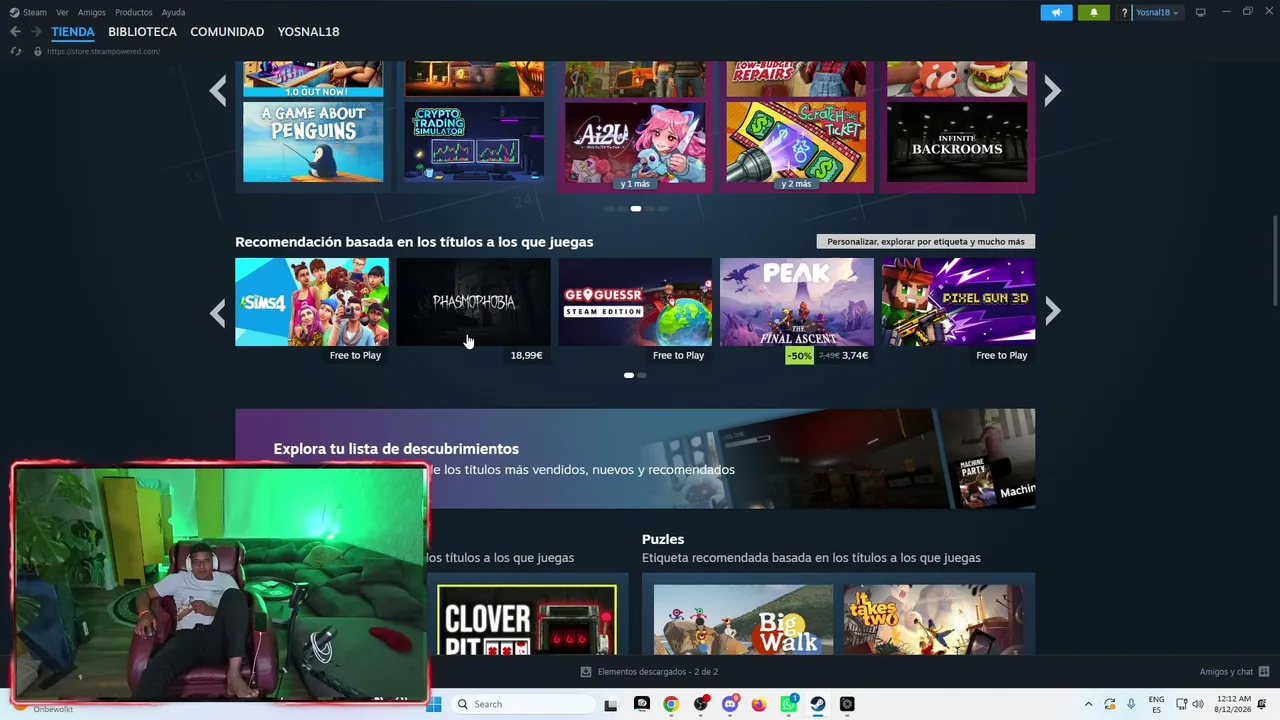Click the Windows taskbar Search box
The image size is (1280, 720).
point(521,704)
